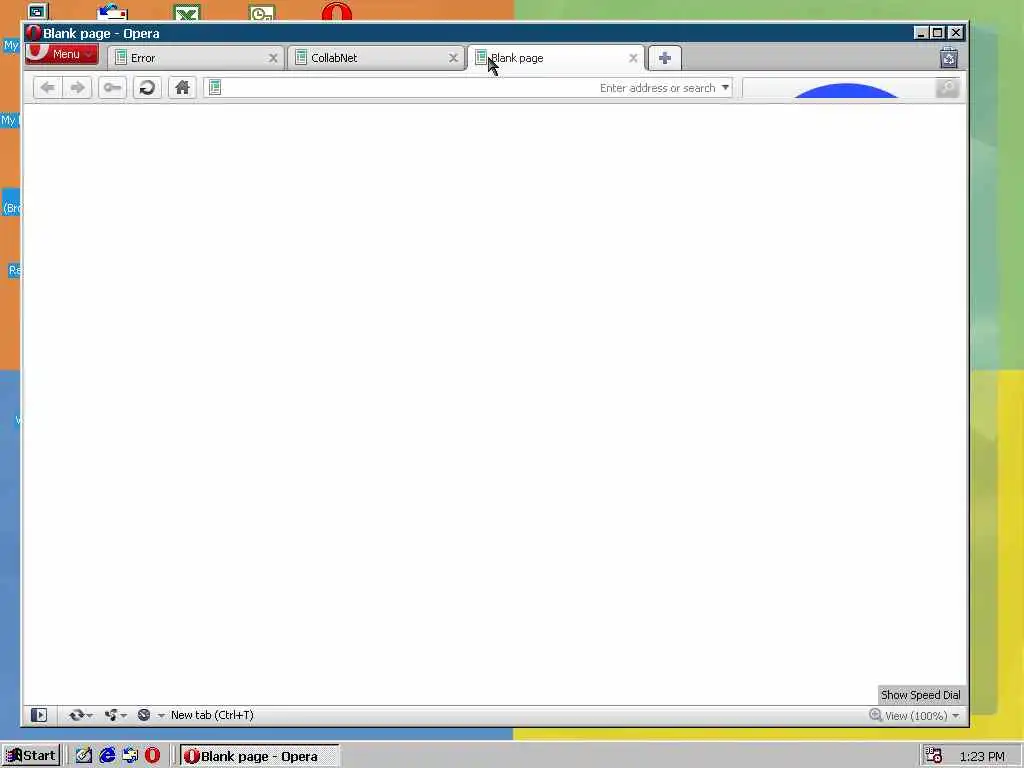Select Blank page - Opera taskbar button

(x=259, y=756)
